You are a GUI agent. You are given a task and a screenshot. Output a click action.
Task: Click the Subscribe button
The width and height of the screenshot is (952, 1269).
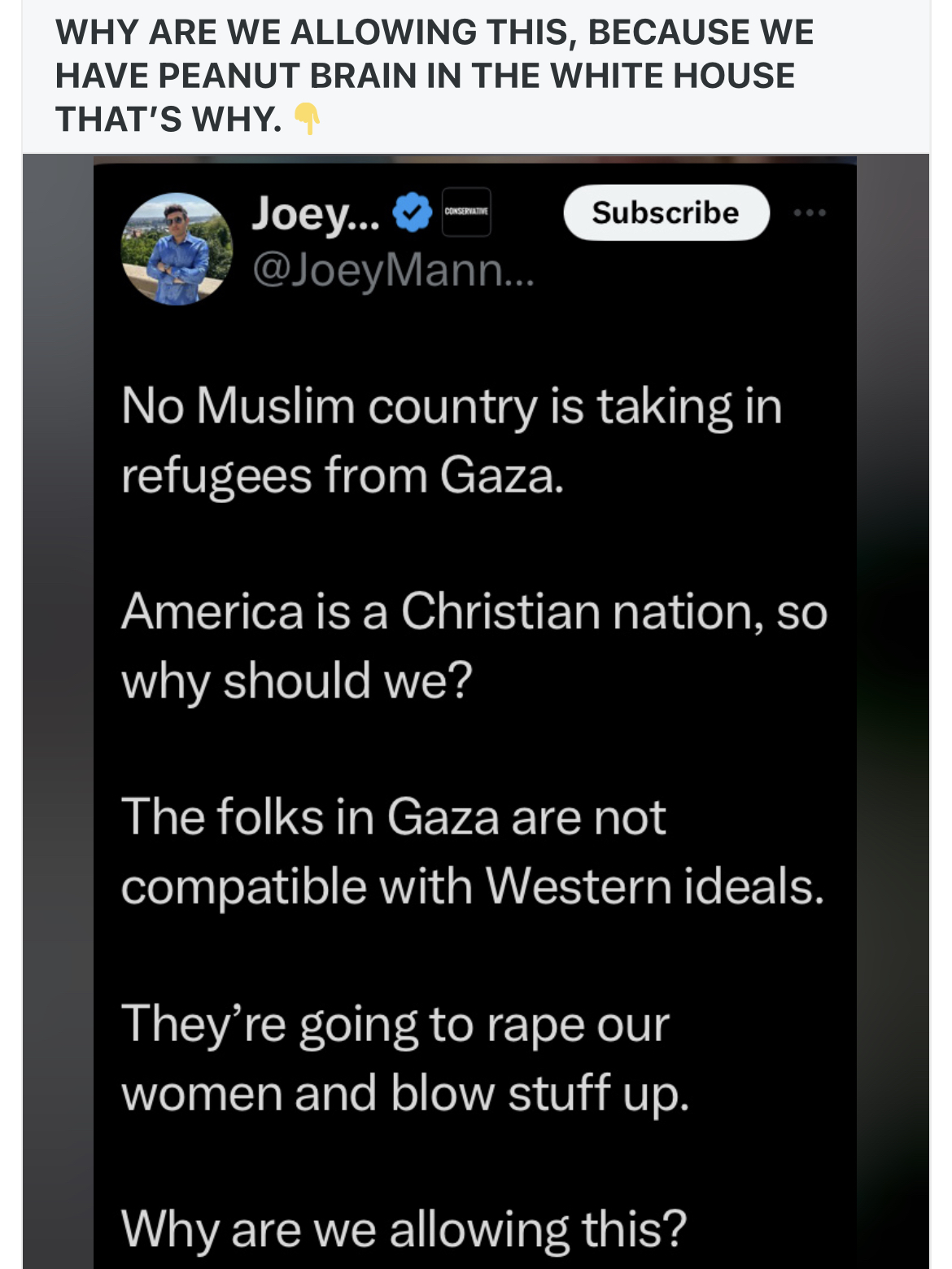[x=666, y=212]
